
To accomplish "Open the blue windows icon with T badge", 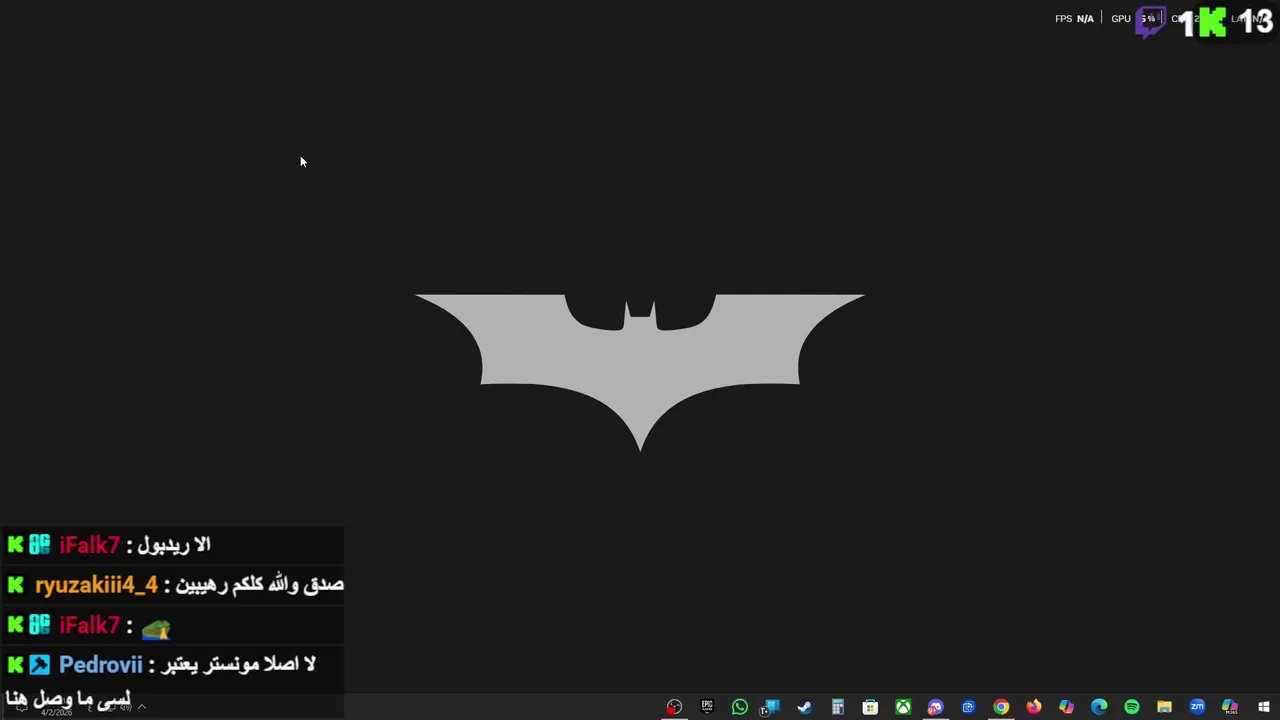I will [770, 707].
